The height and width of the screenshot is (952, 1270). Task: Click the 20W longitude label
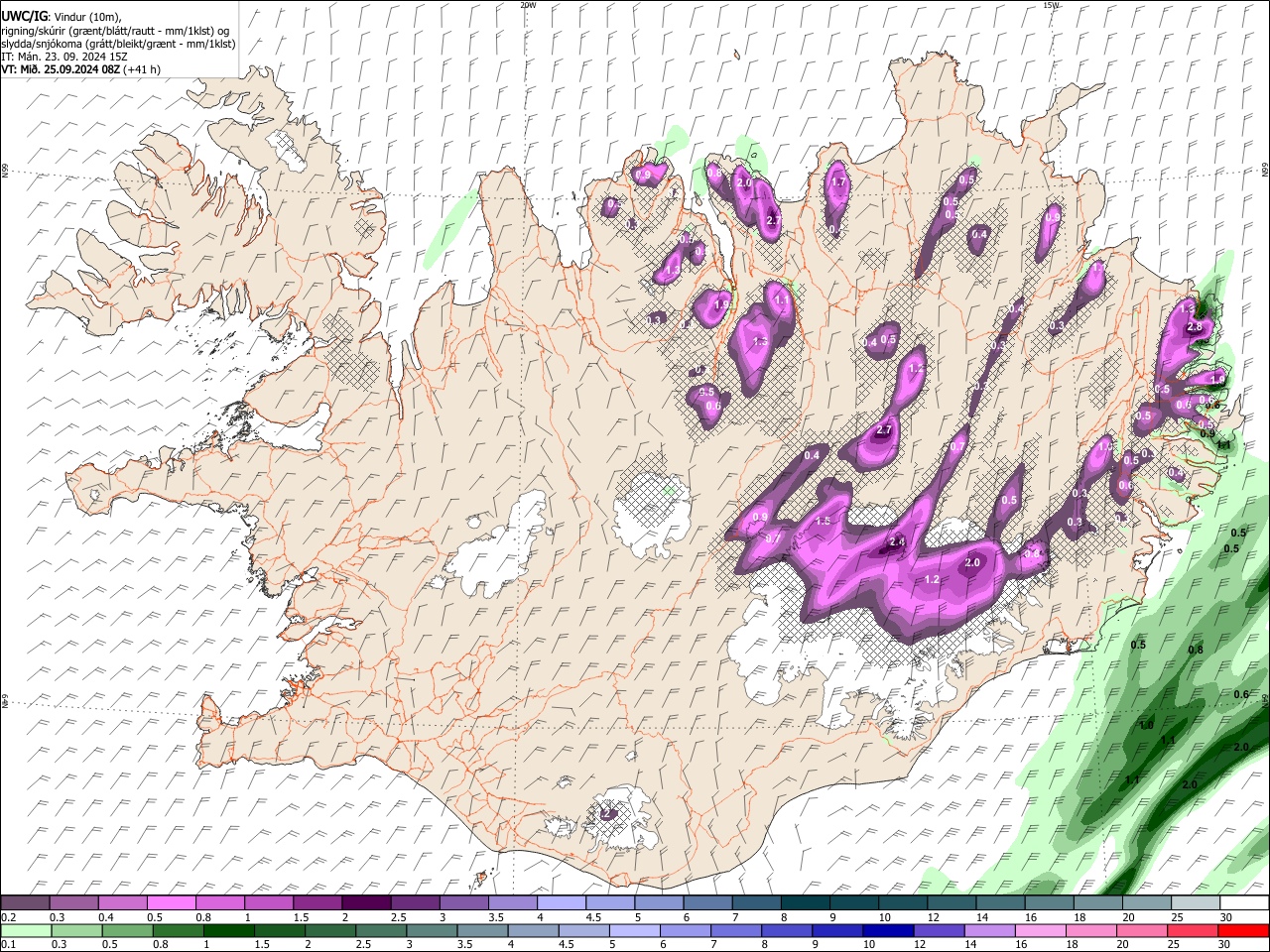(528, 5)
